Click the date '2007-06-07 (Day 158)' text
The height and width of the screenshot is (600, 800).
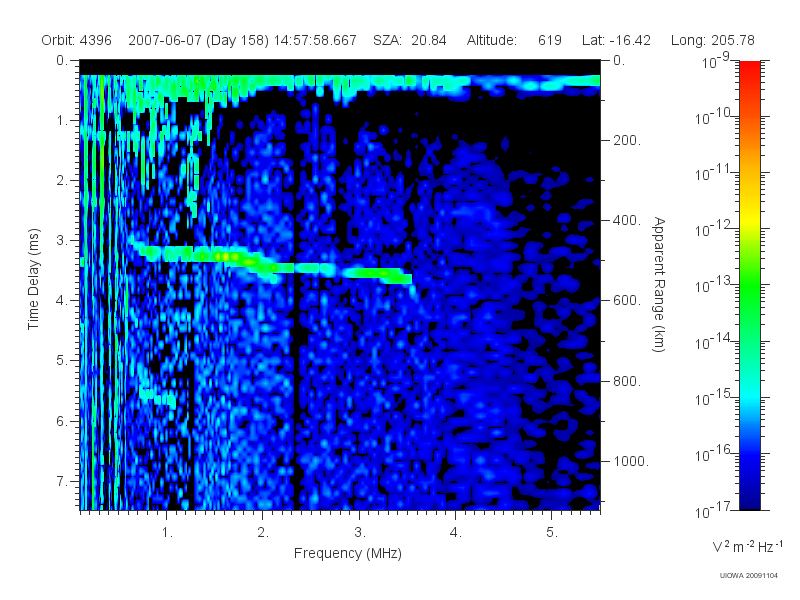(x=198, y=40)
